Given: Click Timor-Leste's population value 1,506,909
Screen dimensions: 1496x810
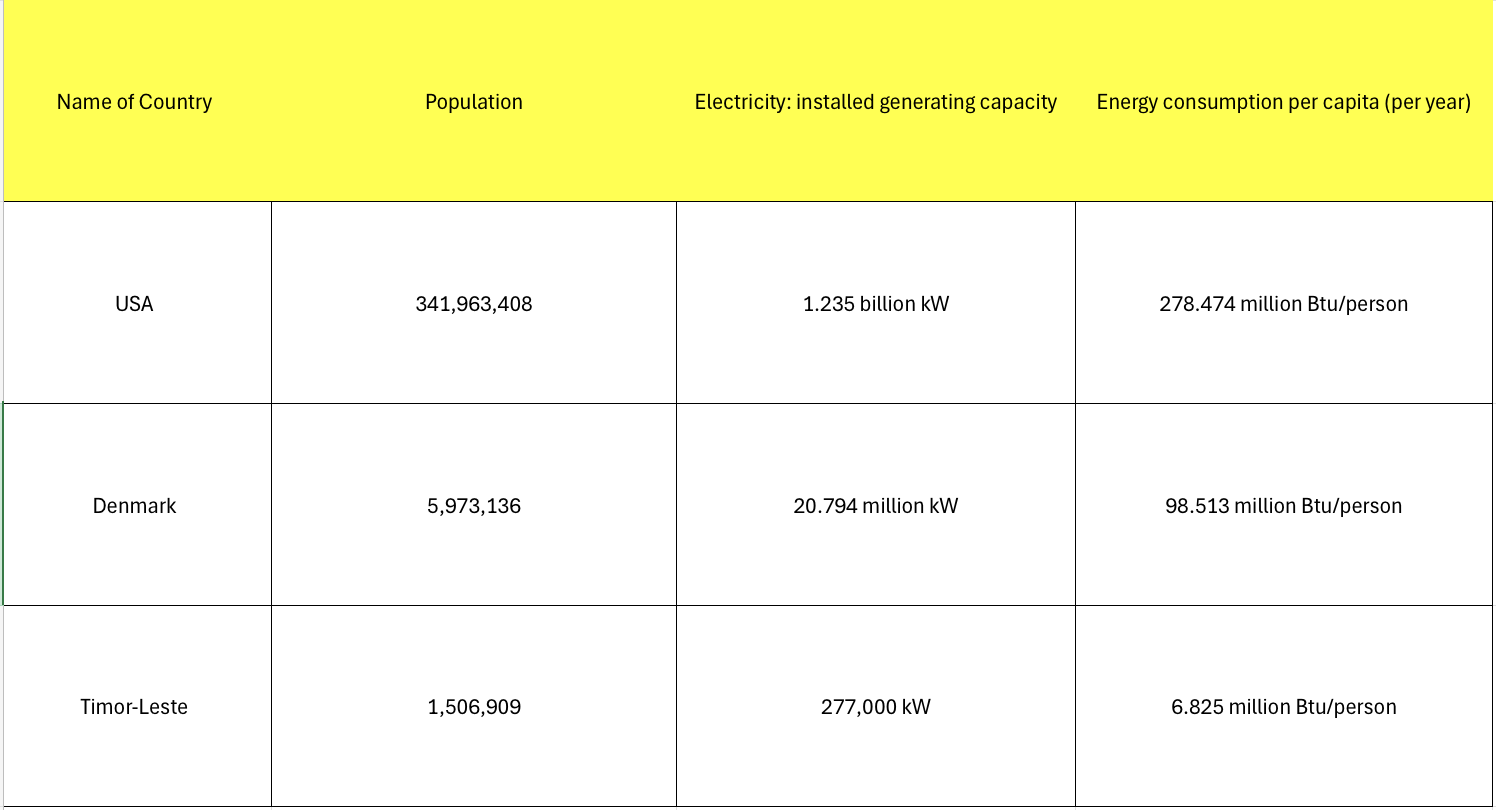Looking at the screenshot, I should [474, 707].
